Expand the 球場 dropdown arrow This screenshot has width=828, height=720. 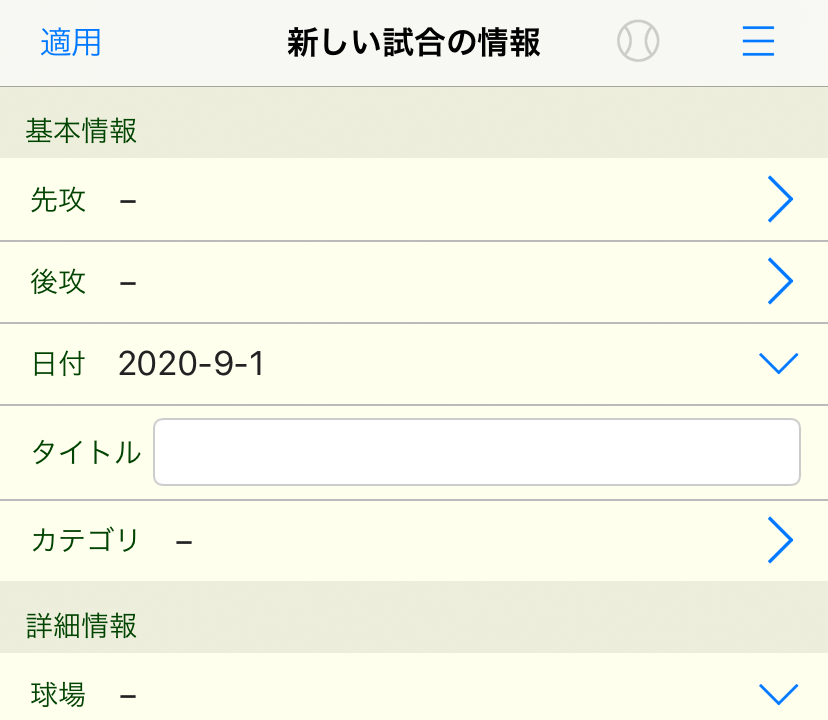tap(779, 694)
